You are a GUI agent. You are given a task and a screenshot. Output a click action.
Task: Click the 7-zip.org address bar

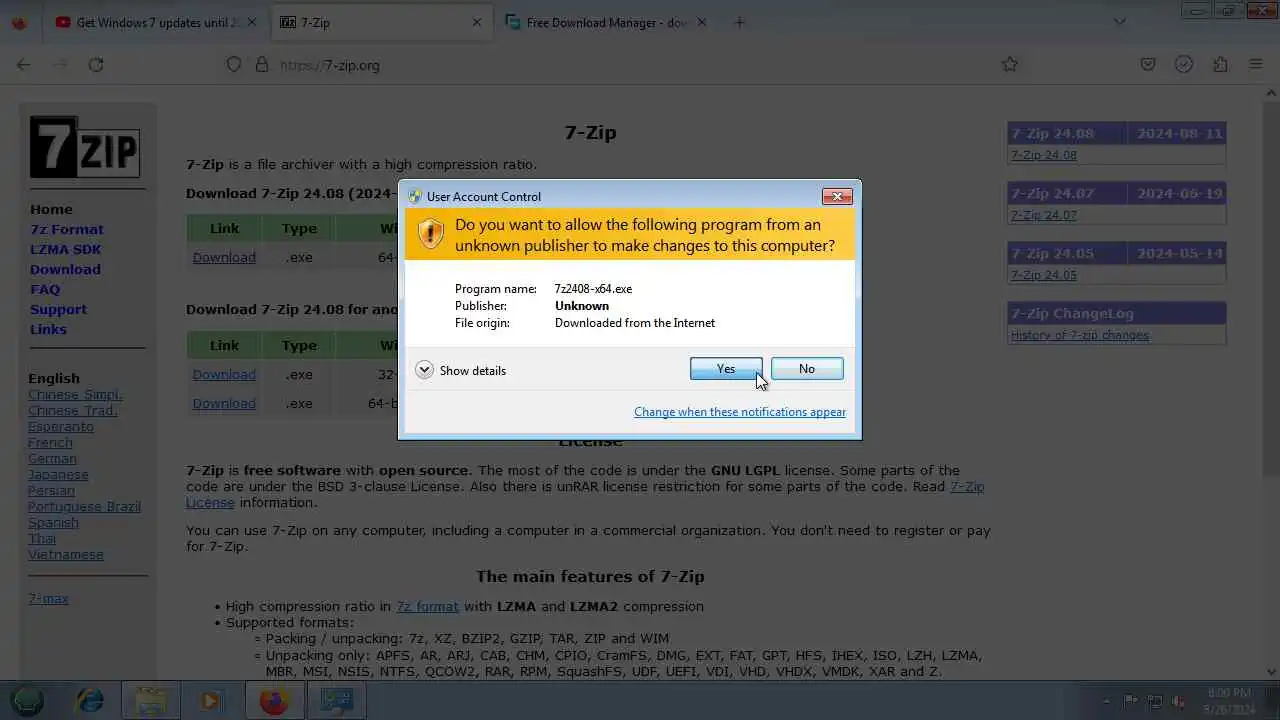[620, 64]
